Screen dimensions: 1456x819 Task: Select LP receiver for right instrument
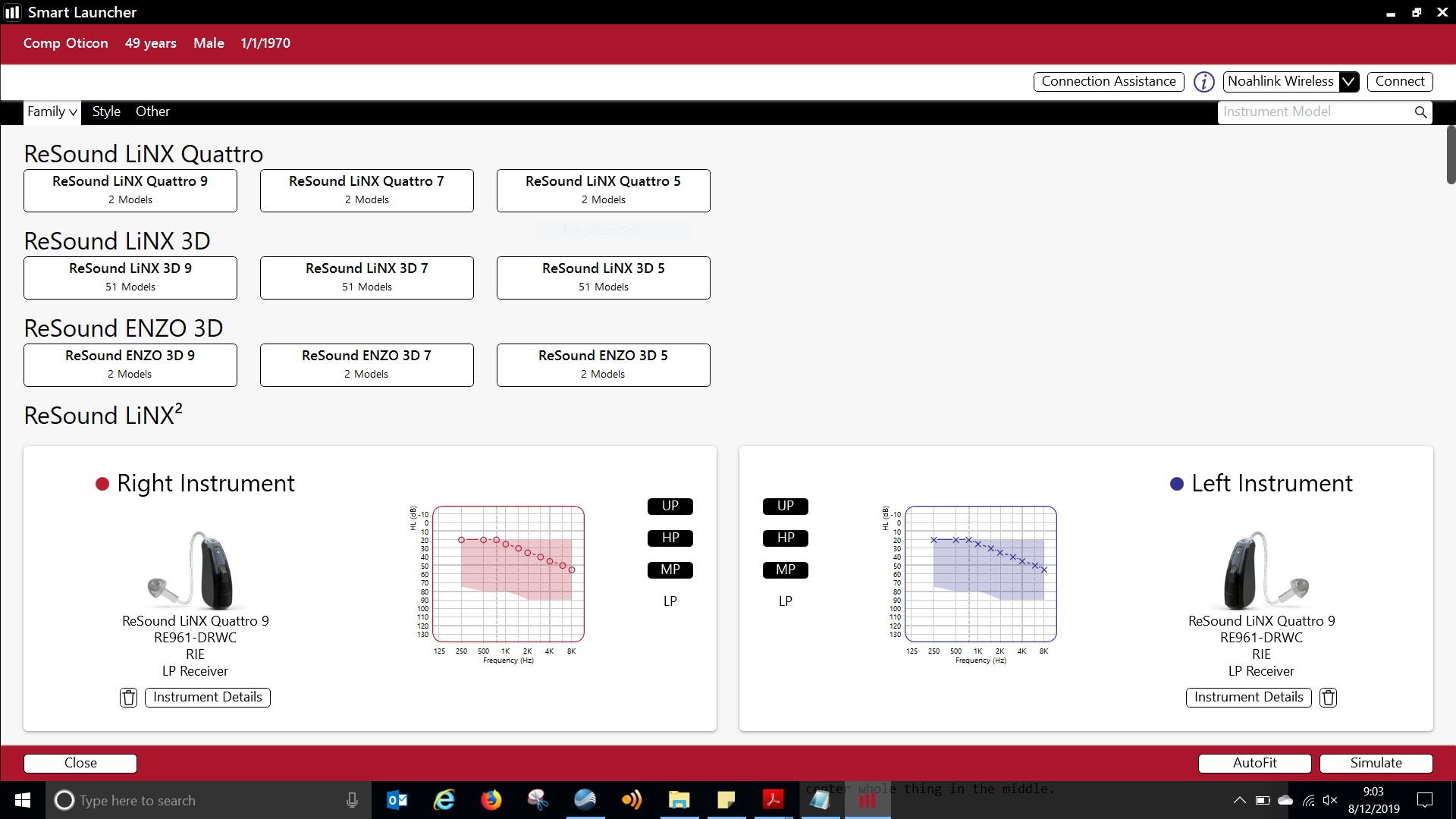[670, 601]
